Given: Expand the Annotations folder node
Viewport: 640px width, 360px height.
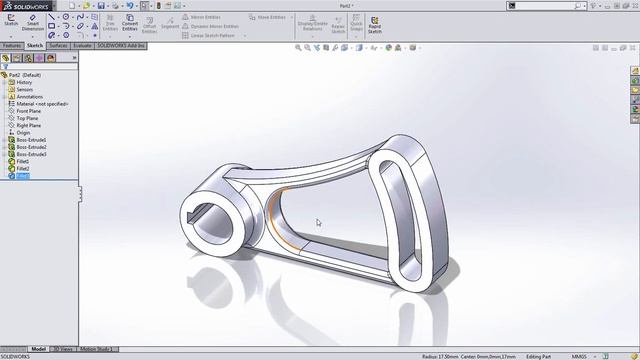Looking at the screenshot, I should (4, 97).
